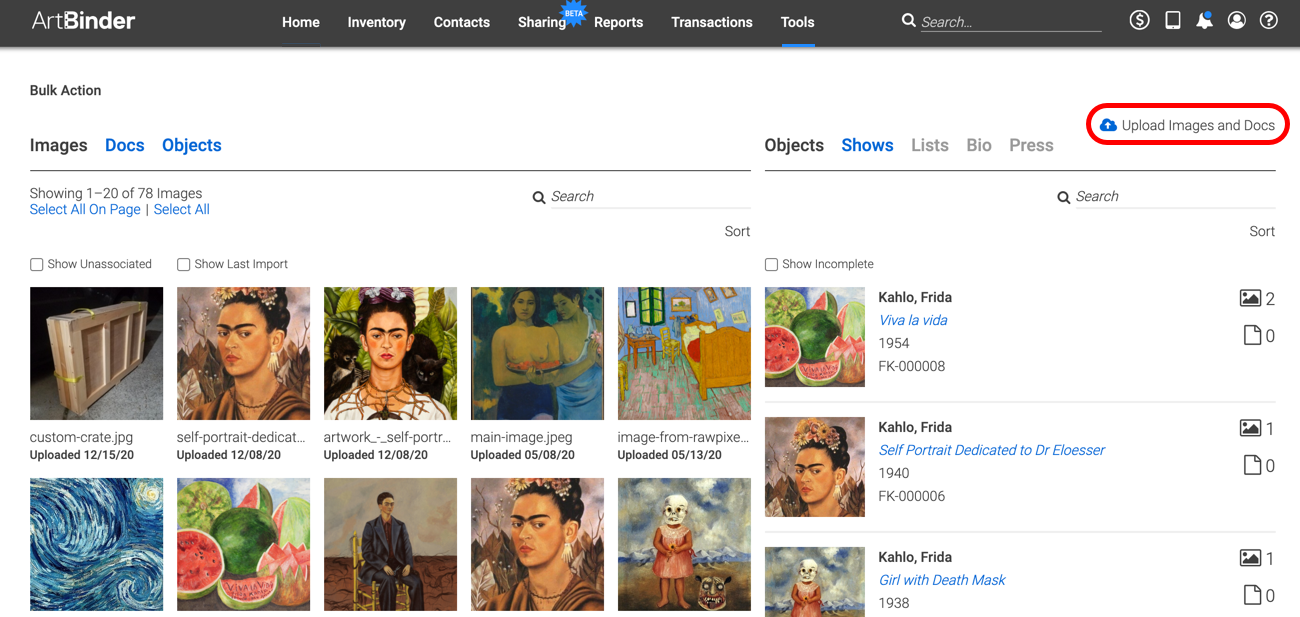
Task: Click Upload Images and Docs
Action: pyautogui.click(x=1187, y=125)
